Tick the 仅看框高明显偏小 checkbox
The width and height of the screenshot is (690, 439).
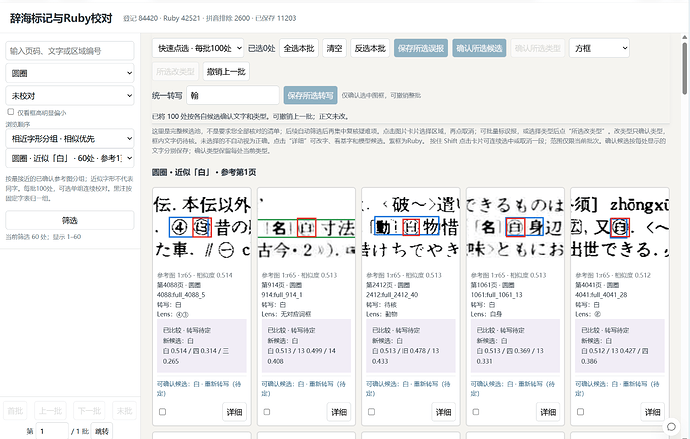[x=11, y=112]
